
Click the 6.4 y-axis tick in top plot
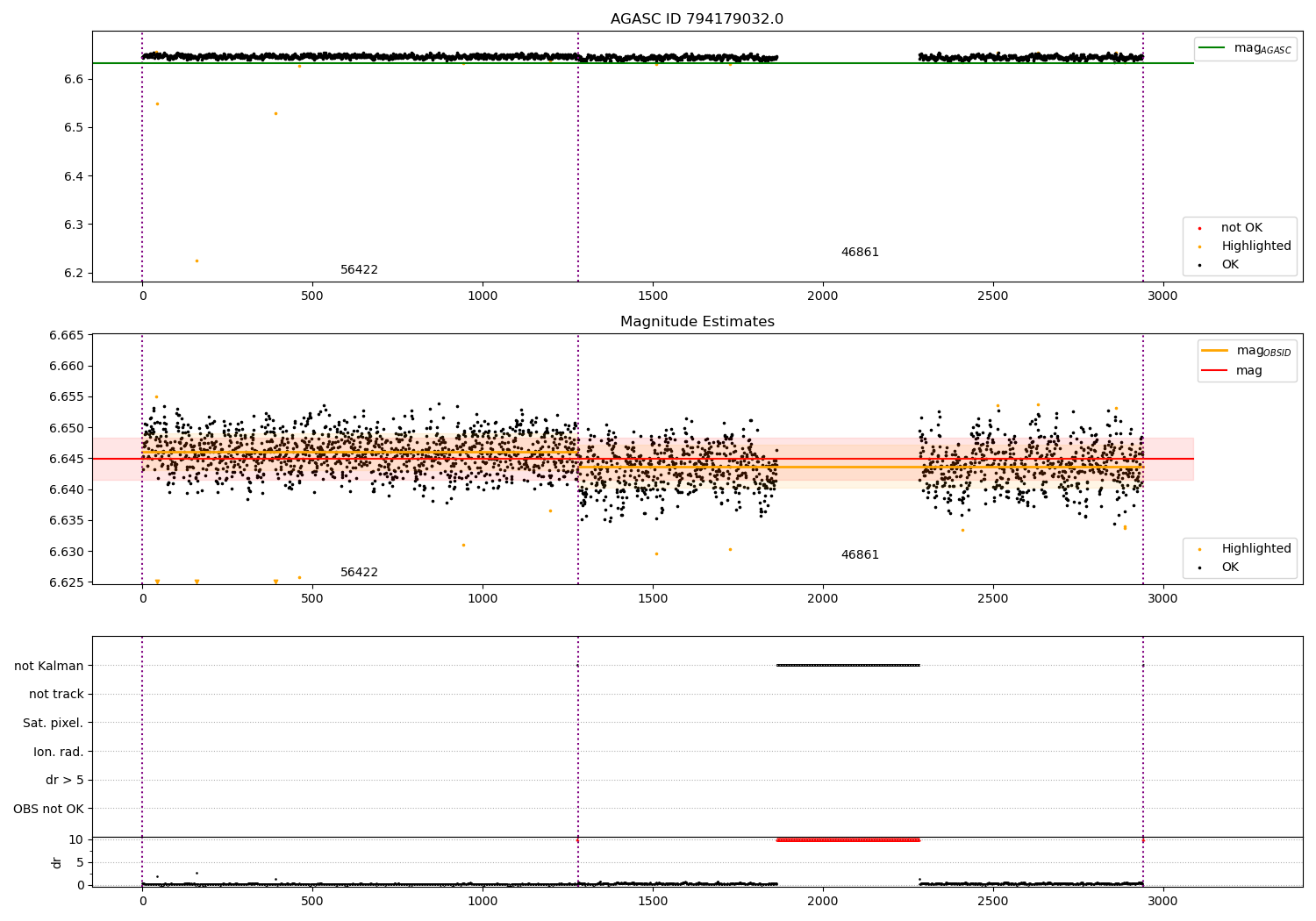[x=75, y=176]
